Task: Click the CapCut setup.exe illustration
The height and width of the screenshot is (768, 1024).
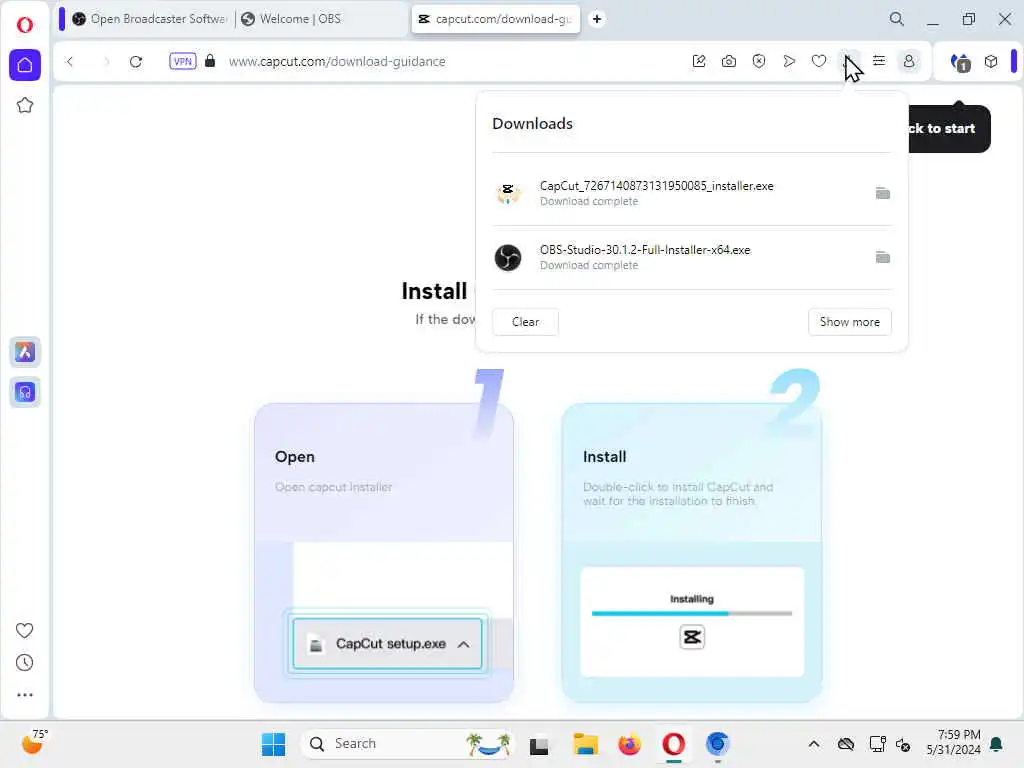Action: click(387, 644)
